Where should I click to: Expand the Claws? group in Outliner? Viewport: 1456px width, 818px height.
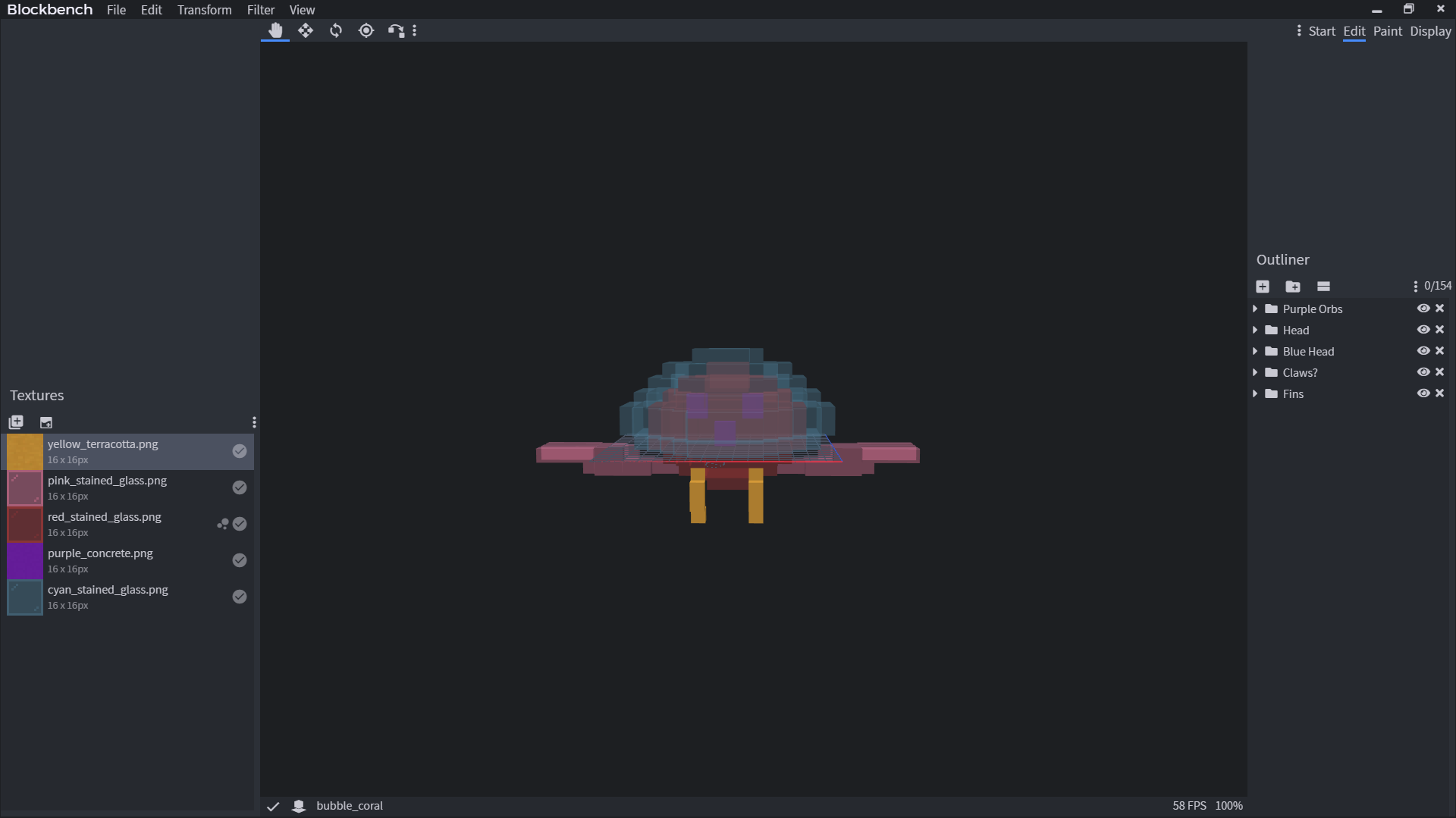tap(1255, 372)
